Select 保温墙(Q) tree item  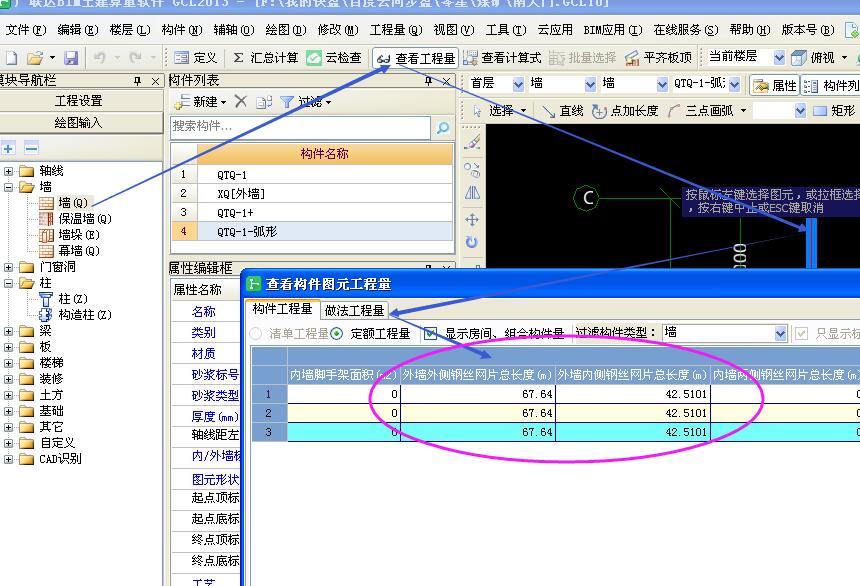84,219
